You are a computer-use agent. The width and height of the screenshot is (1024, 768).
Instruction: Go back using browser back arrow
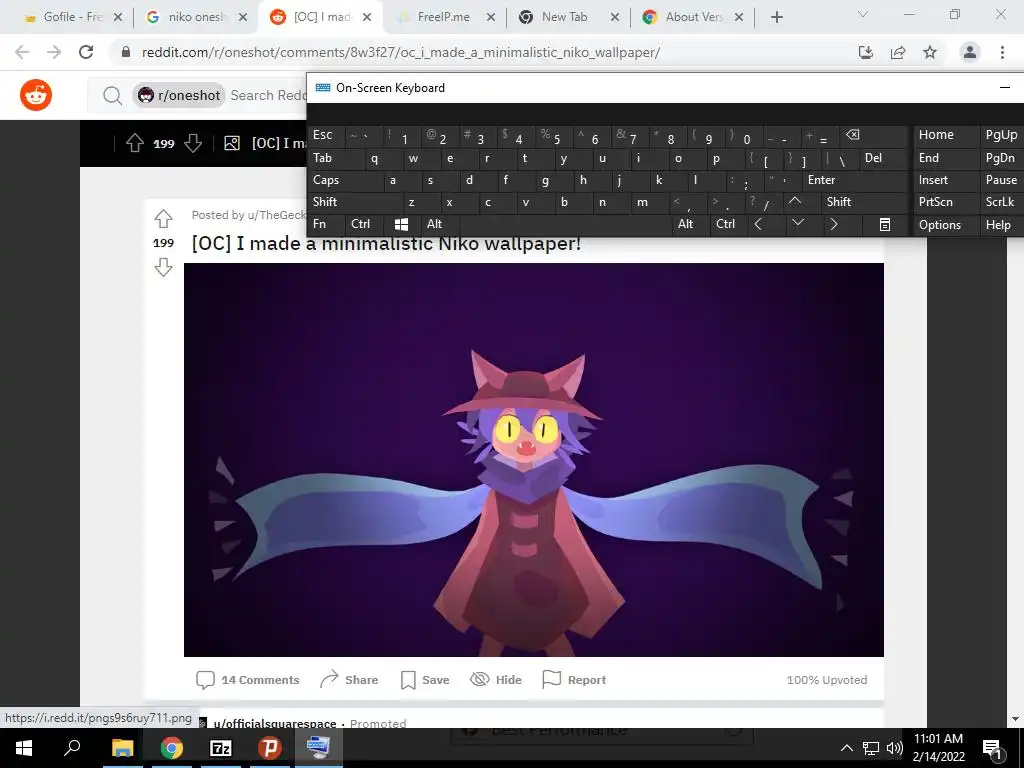(22, 52)
